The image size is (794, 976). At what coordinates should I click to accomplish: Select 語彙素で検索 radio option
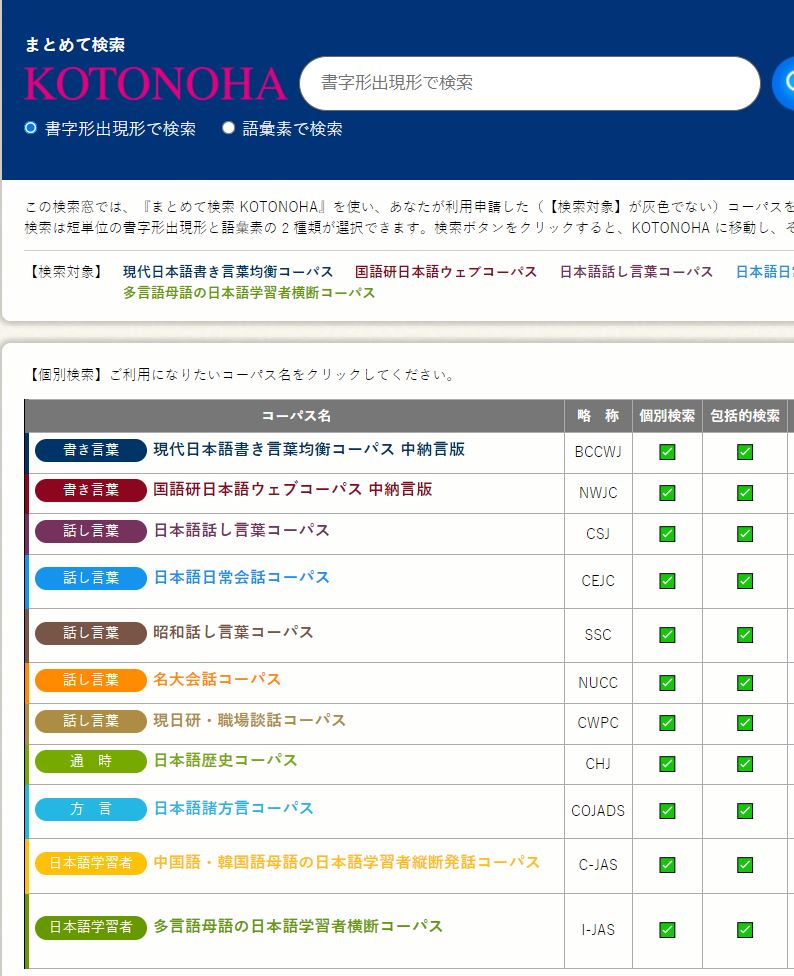pos(228,128)
